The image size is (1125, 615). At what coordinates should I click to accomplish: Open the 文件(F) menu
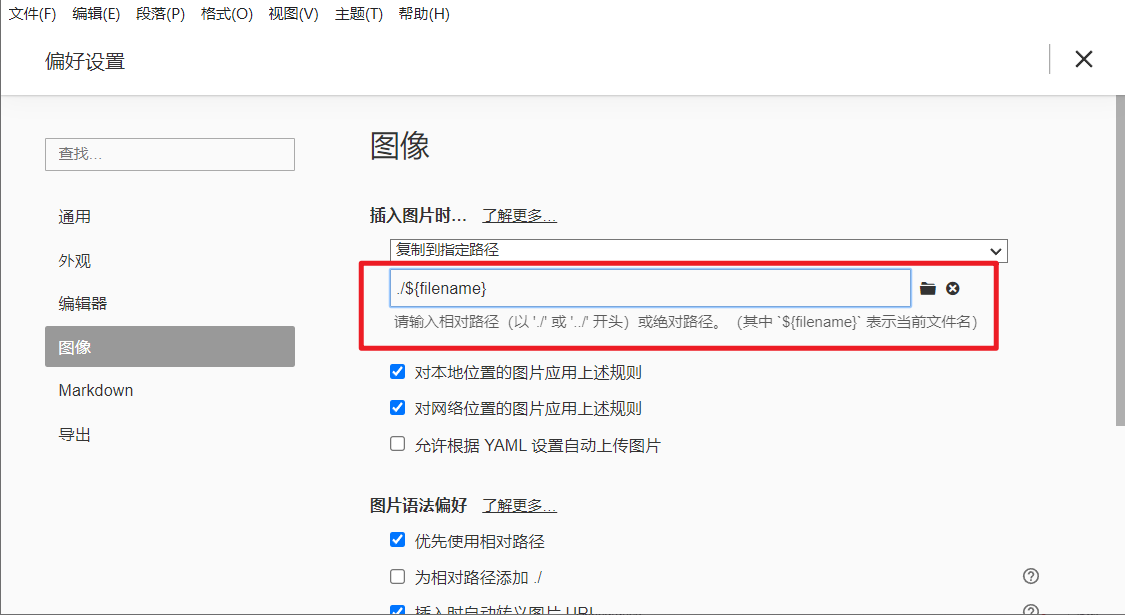click(33, 14)
